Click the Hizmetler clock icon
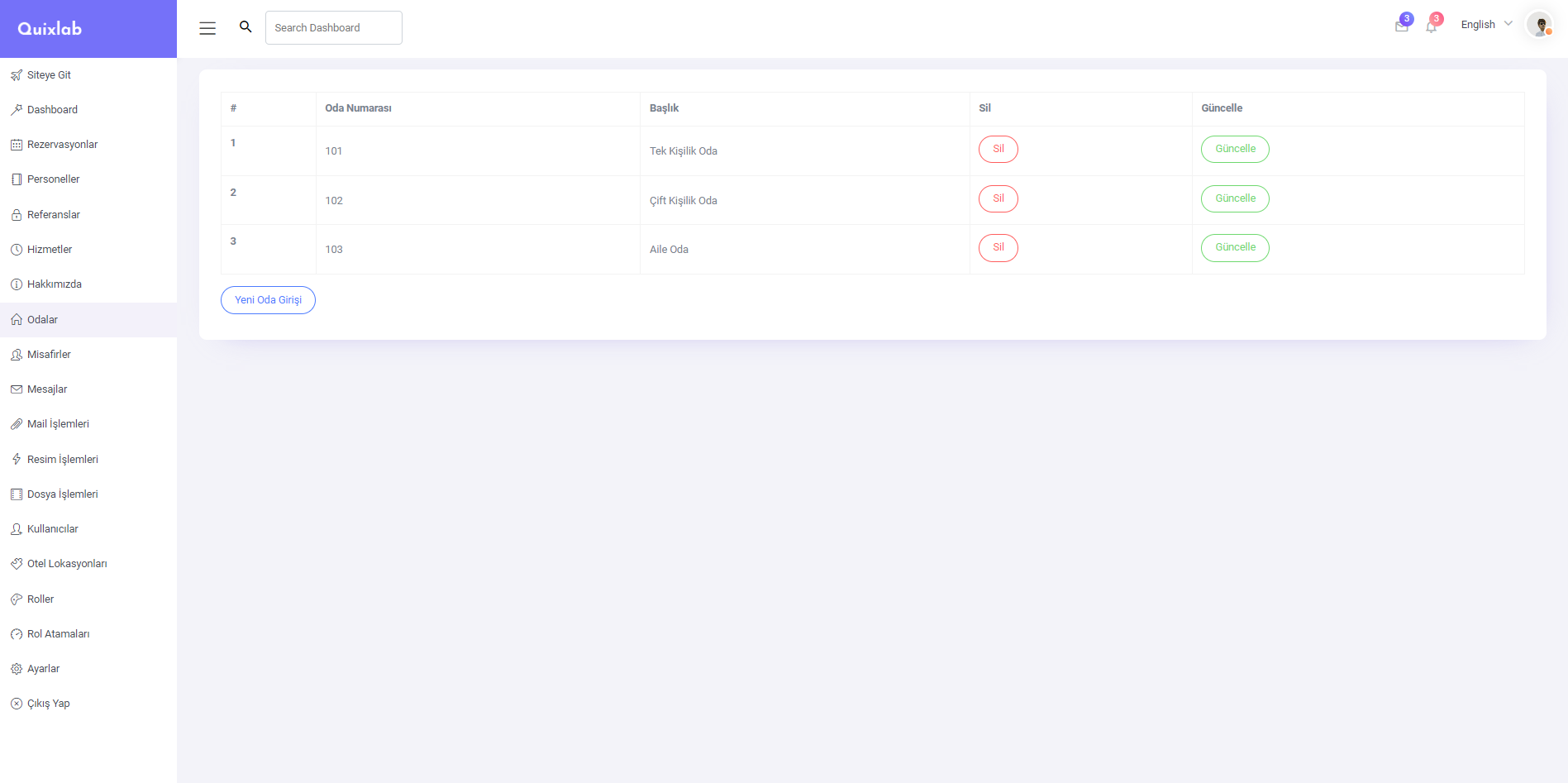 (17, 250)
